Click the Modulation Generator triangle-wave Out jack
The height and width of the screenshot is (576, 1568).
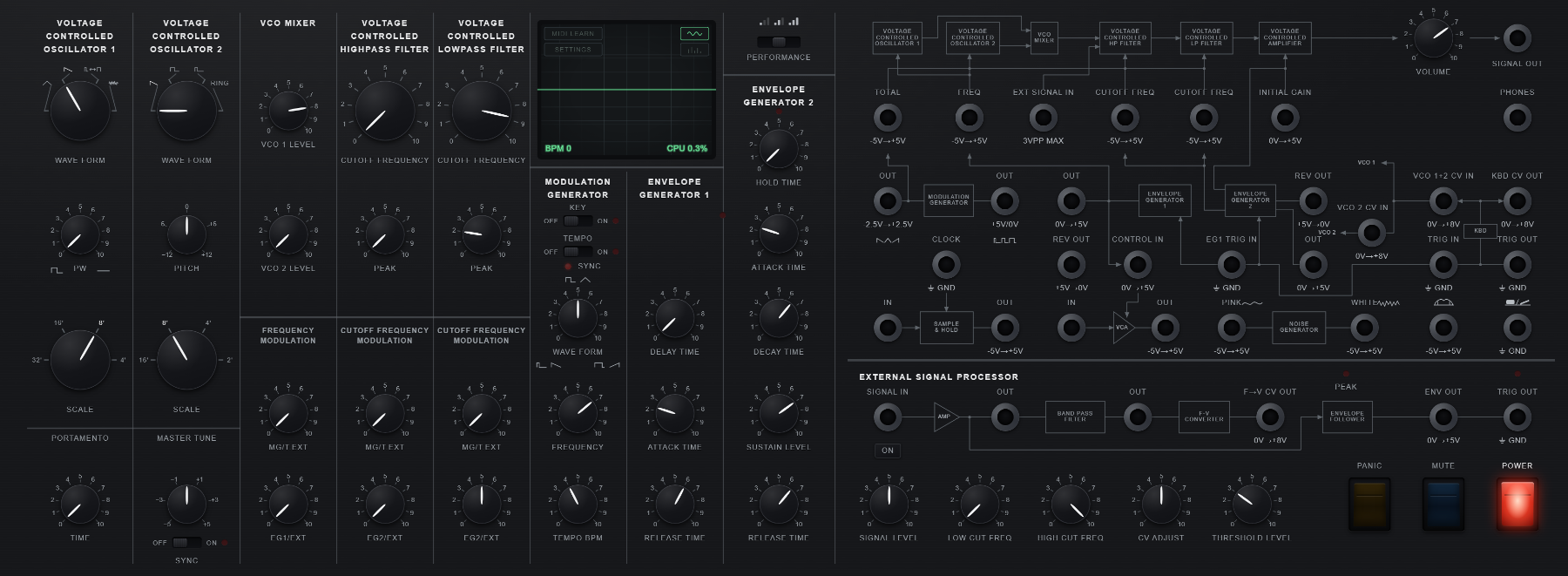(x=888, y=200)
